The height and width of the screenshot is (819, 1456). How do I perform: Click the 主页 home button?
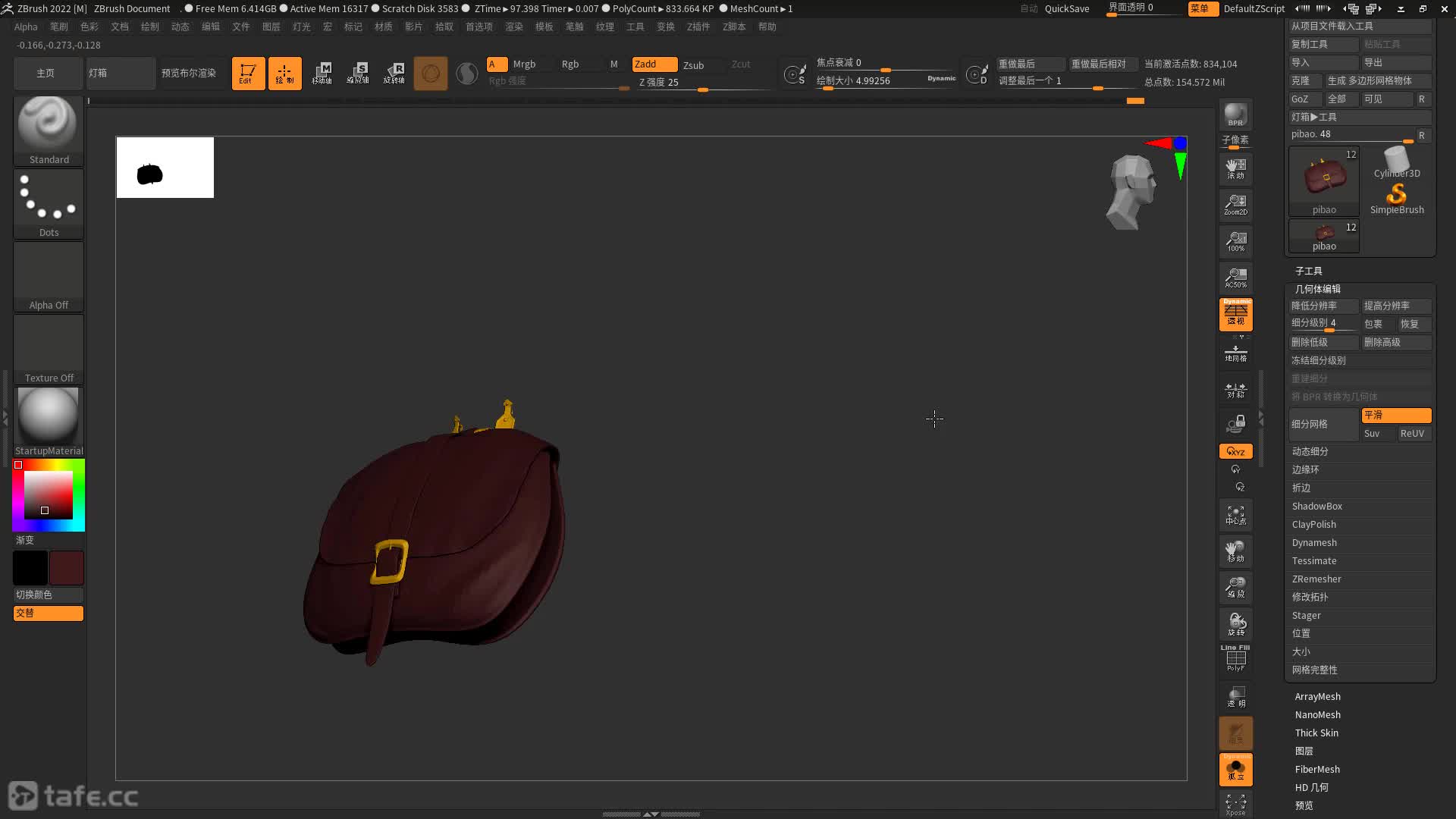[47, 73]
